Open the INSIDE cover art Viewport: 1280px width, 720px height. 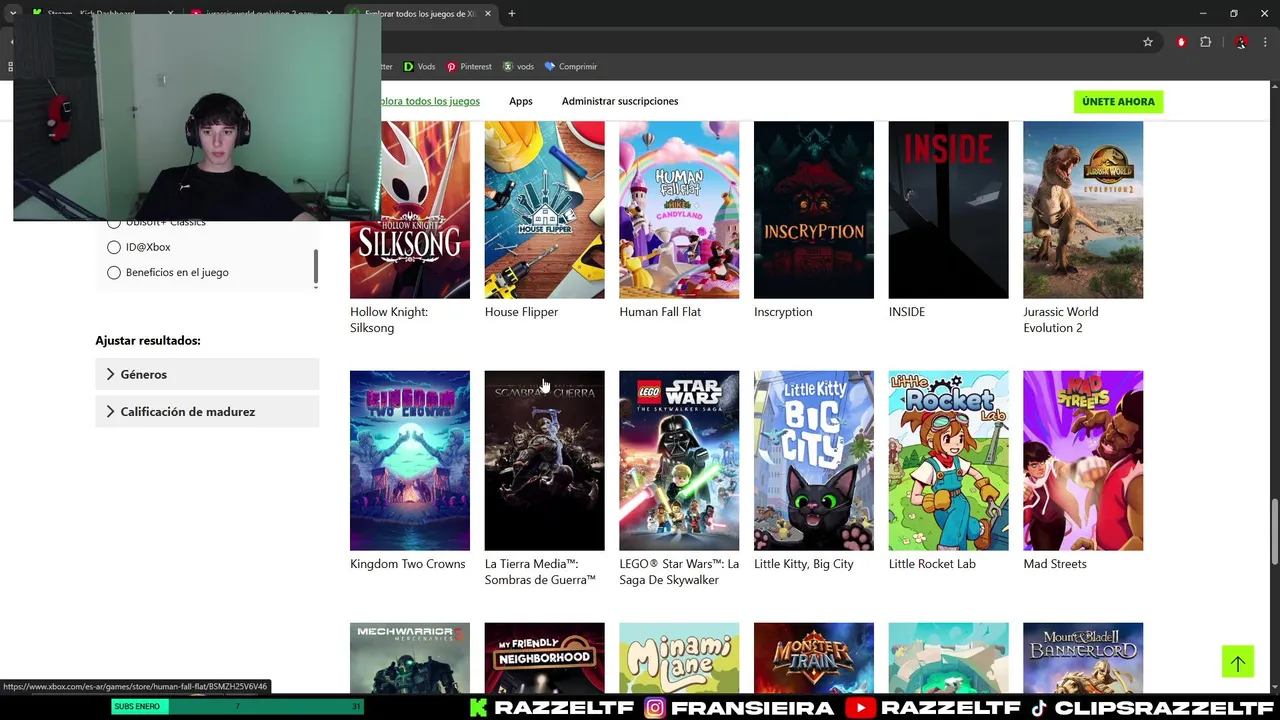[x=948, y=209]
